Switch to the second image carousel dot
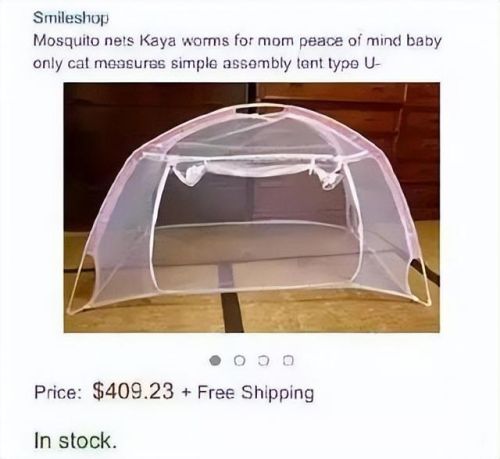Image resolution: width=500 pixels, height=459 pixels. click(x=239, y=360)
